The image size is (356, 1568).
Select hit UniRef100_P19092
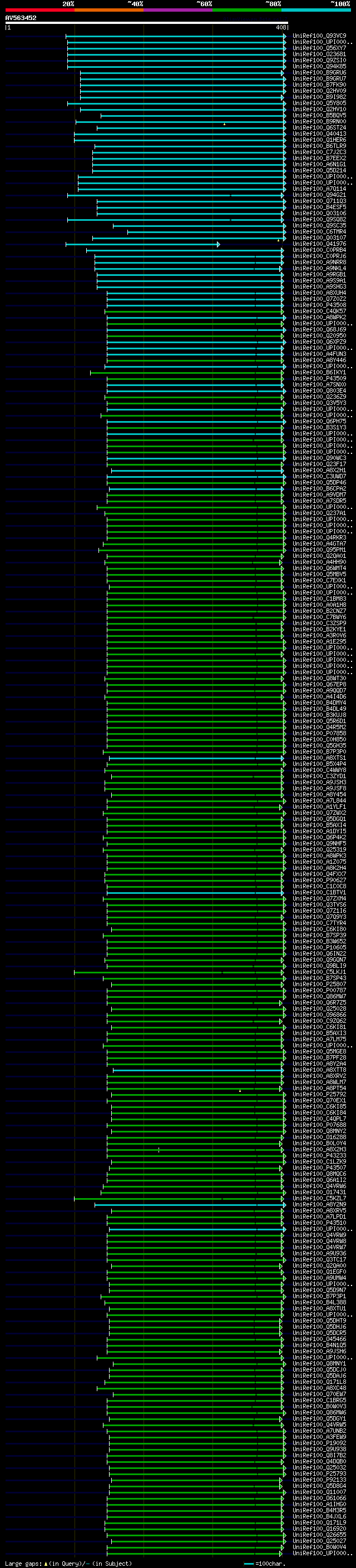pos(319,1443)
